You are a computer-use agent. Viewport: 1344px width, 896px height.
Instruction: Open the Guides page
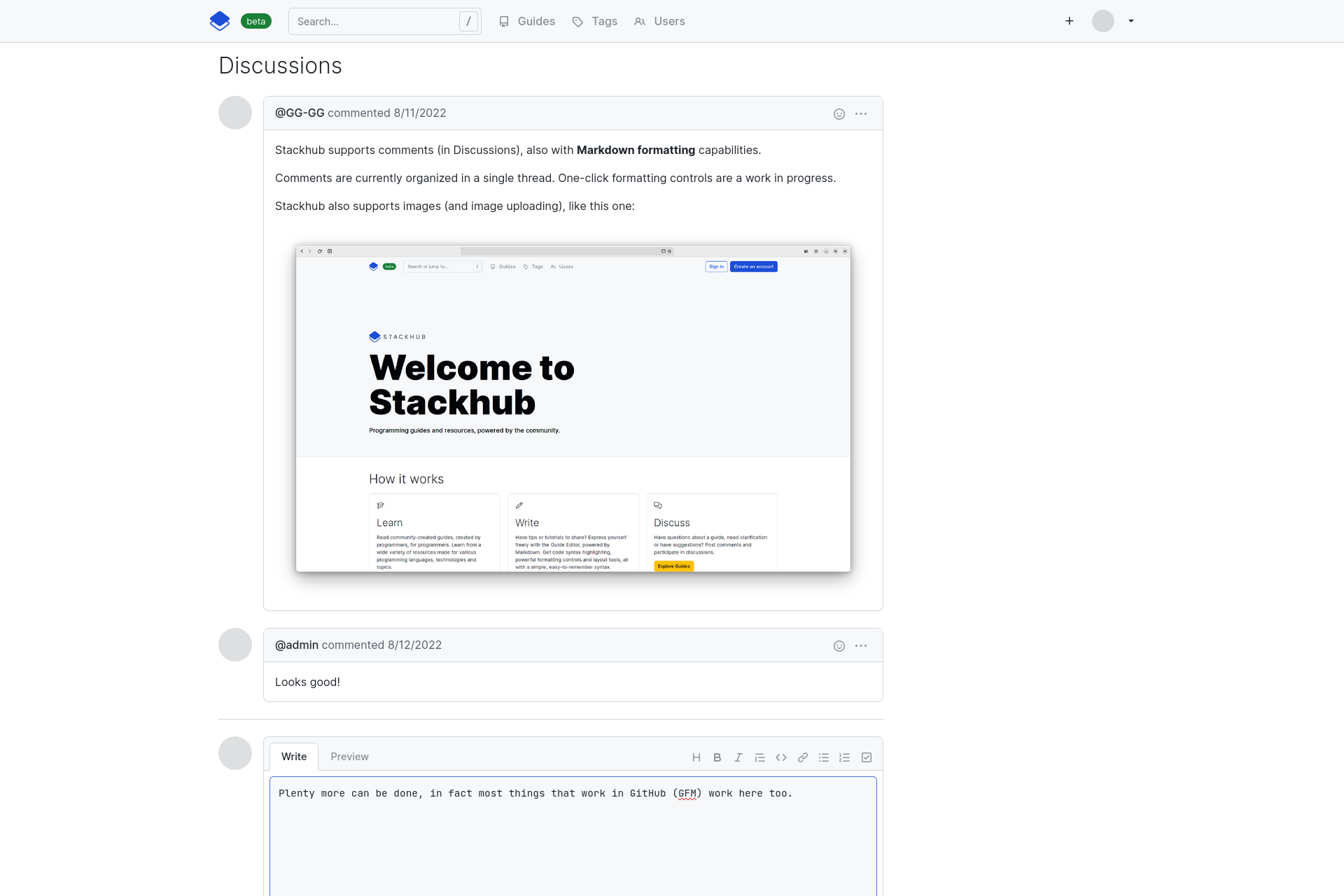pyautogui.click(x=527, y=22)
